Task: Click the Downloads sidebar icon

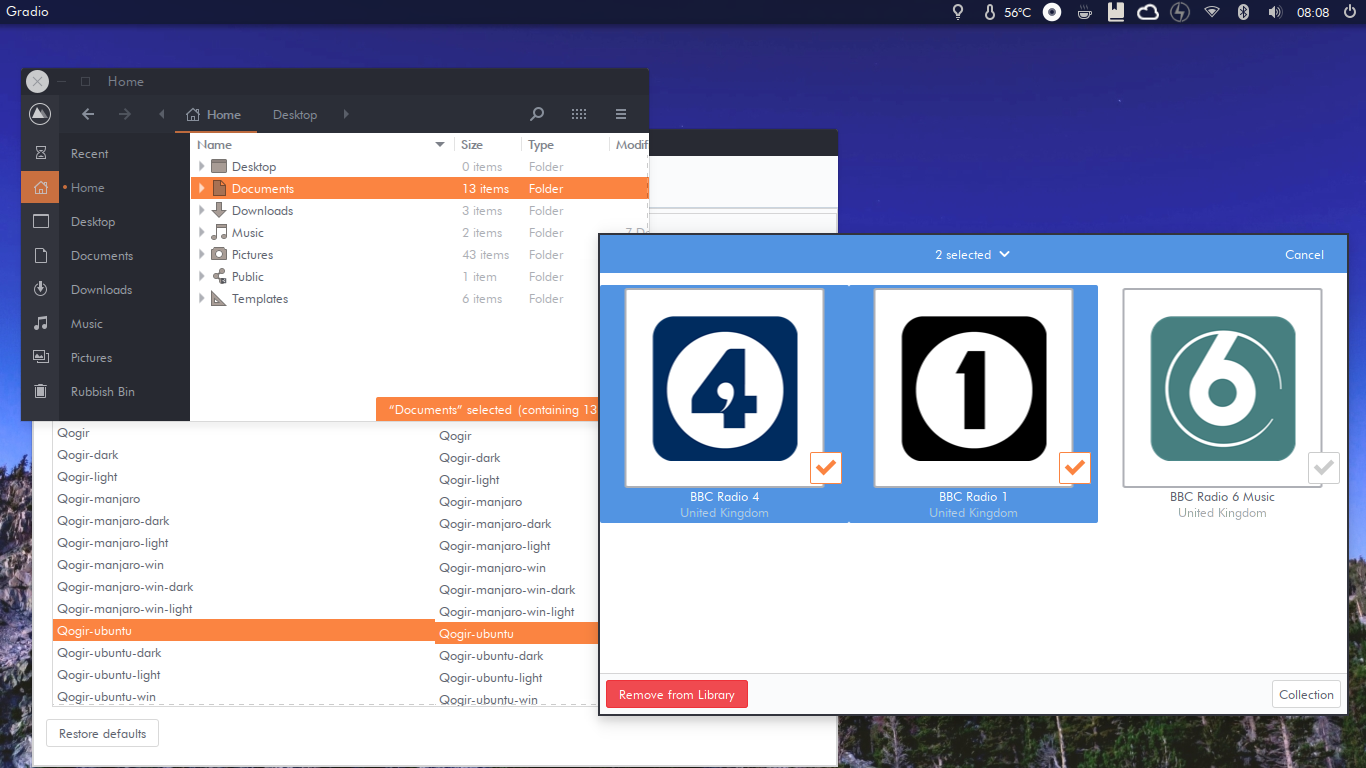Action: [x=40, y=289]
